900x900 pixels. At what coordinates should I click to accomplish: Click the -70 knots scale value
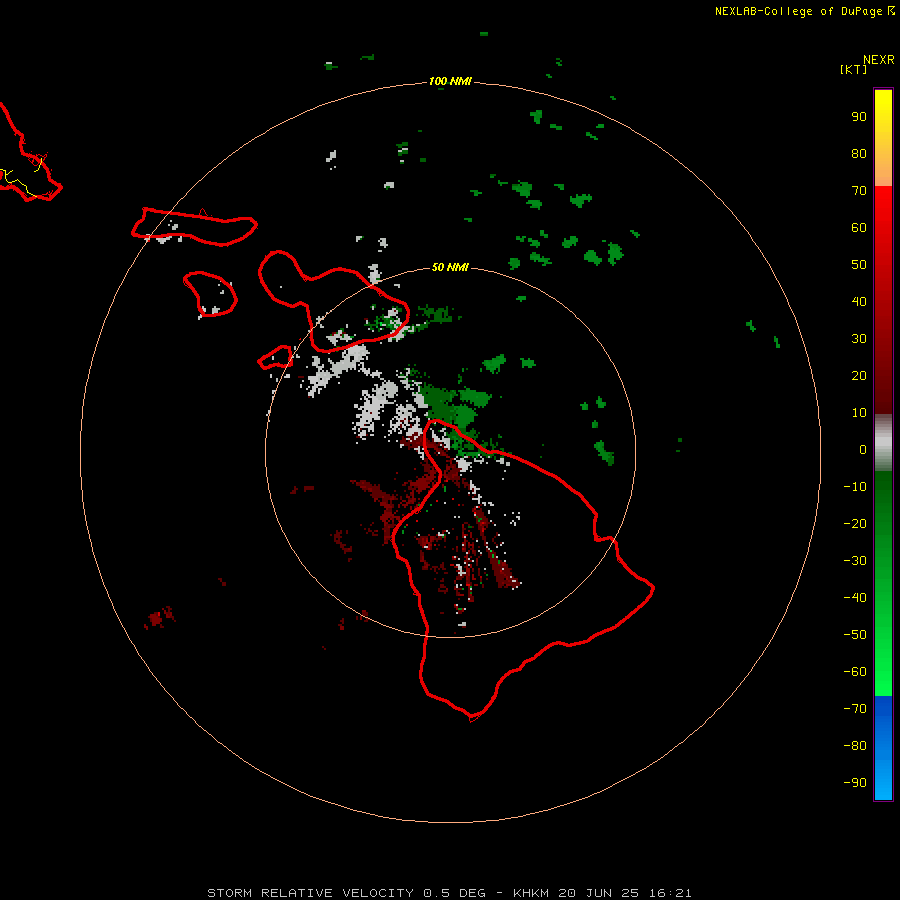pyautogui.click(x=855, y=709)
